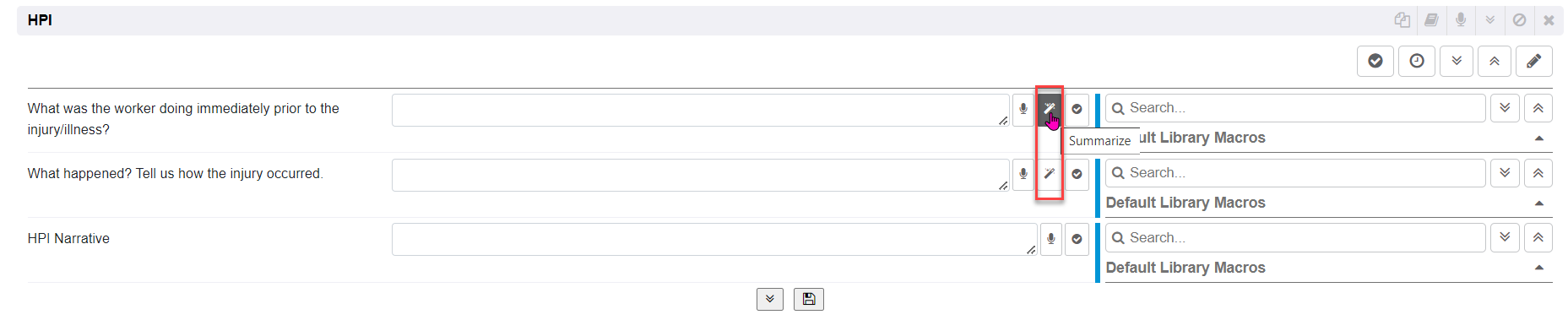Click the pencil edit button in HPI toolbar
Viewport: 1568px width, 320px height.
tap(1534, 61)
